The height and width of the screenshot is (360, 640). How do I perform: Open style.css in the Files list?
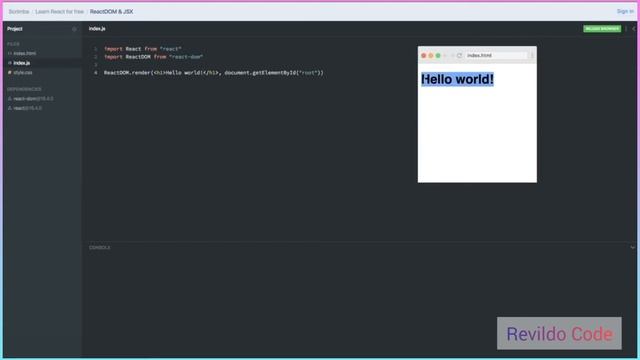(x=22, y=73)
